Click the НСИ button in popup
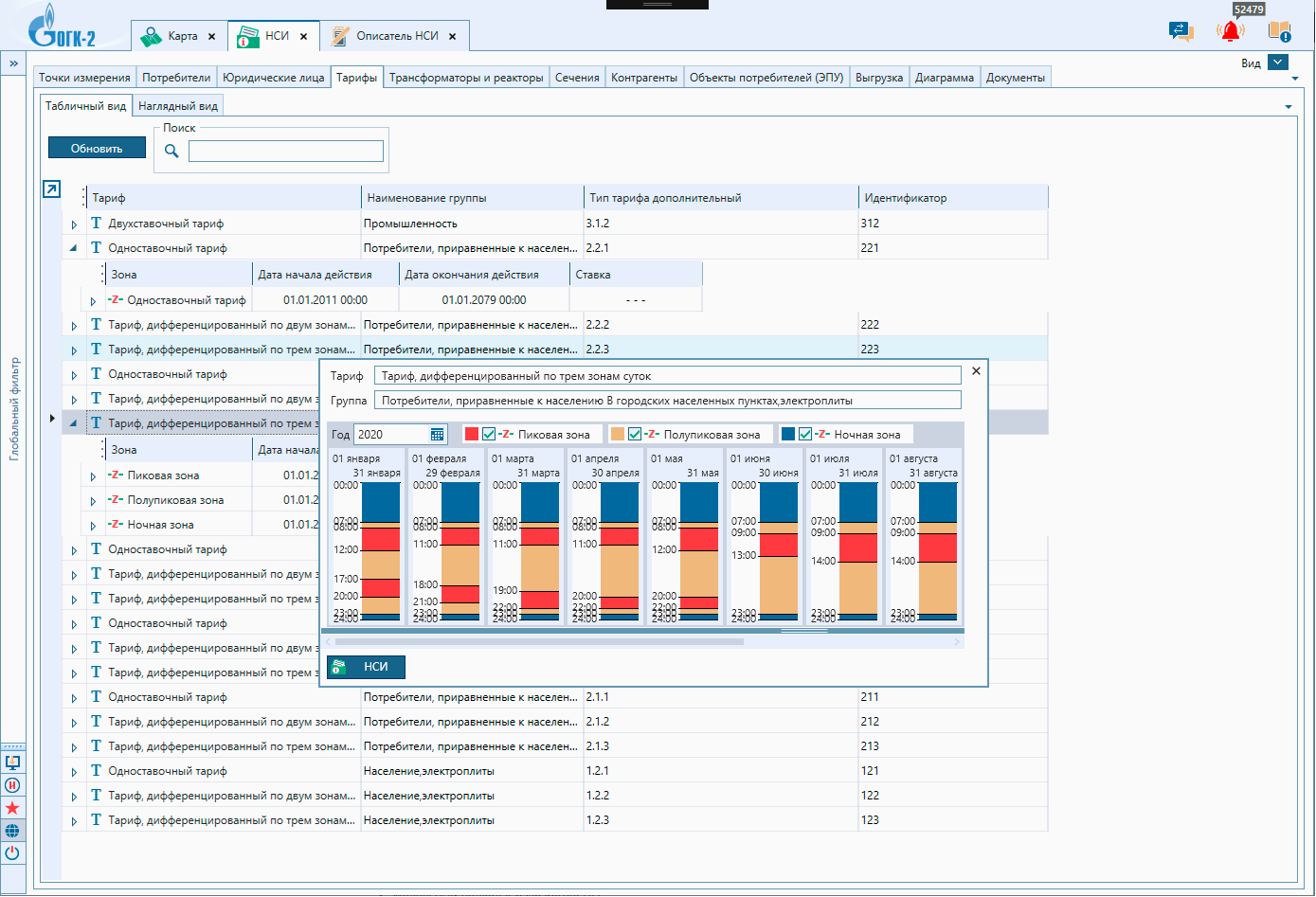 pyautogui.click(x=366, y=667)
